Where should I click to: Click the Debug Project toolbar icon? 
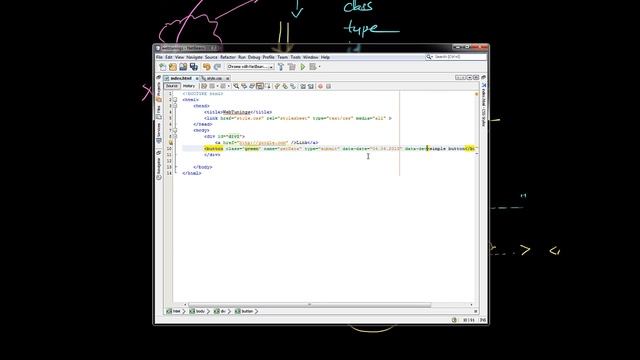click(313, 67)
